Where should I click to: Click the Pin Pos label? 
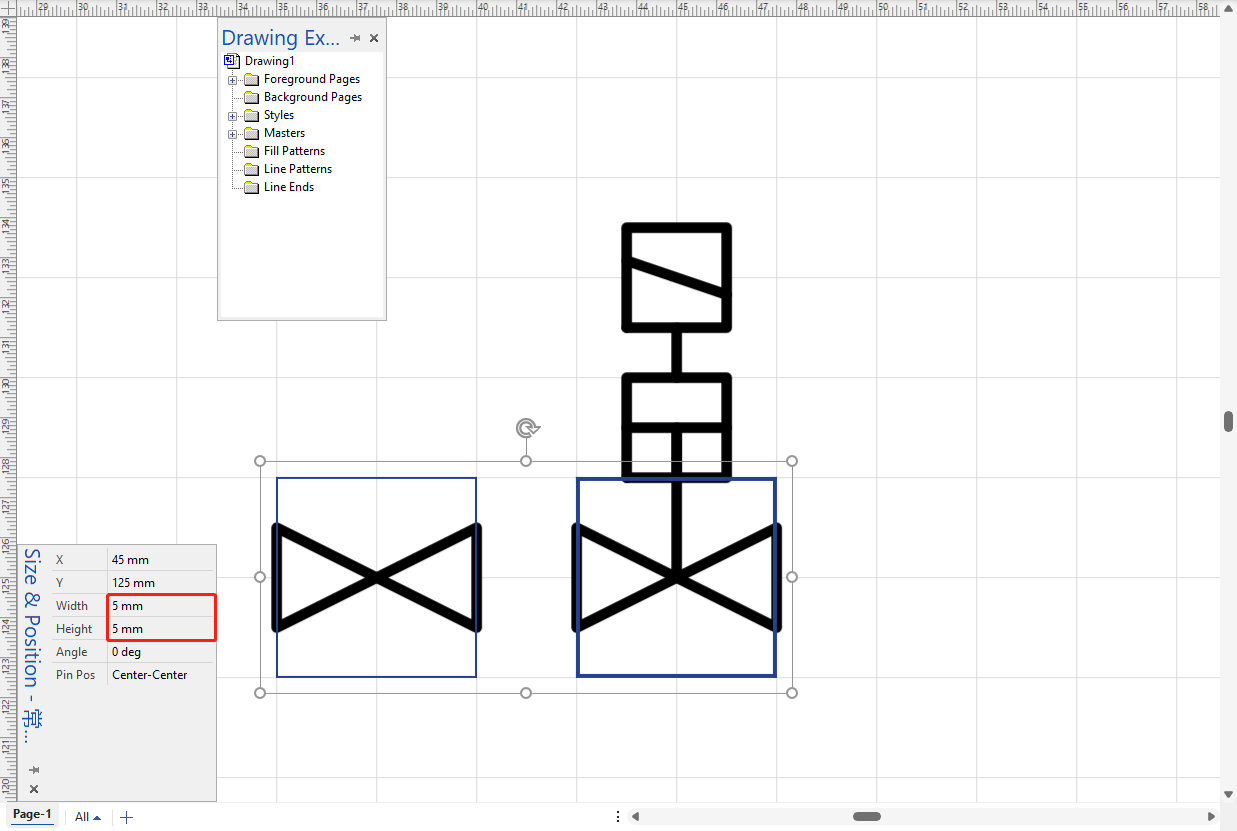76,675
